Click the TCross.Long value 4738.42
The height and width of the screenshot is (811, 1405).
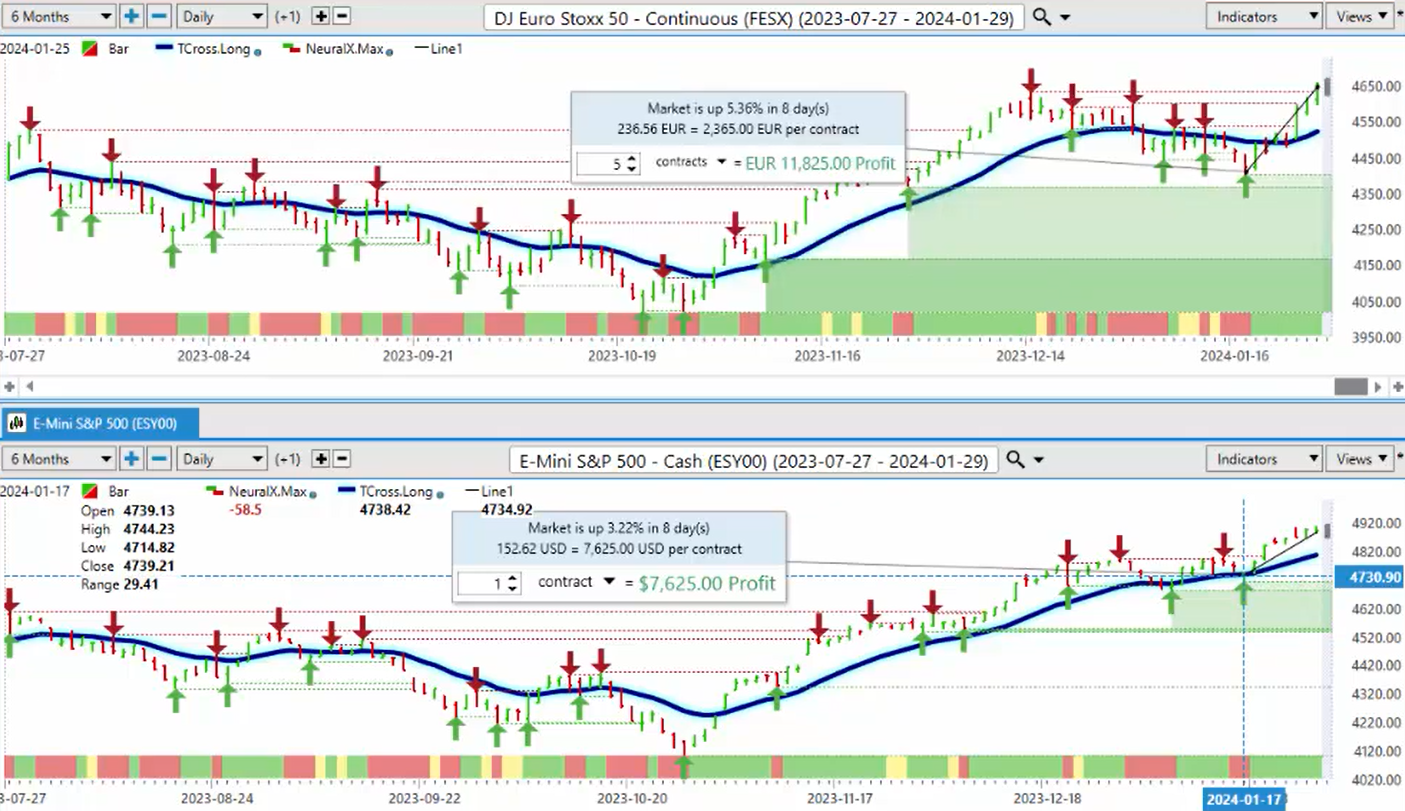385,509
